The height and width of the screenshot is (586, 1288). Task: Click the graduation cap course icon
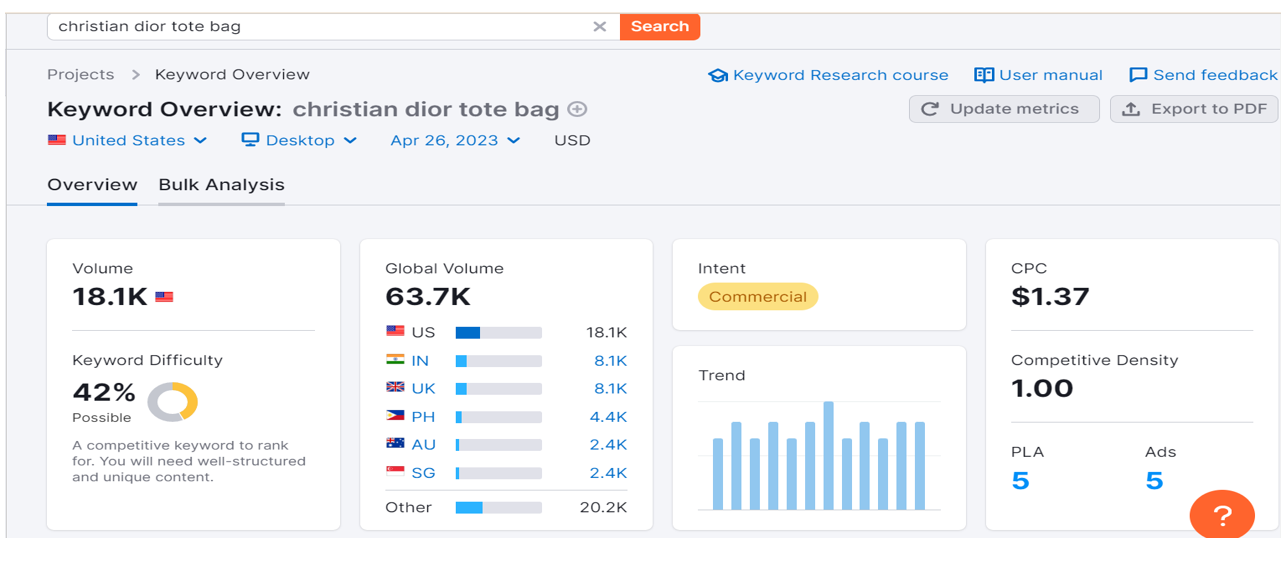click(x=718, y=76)
